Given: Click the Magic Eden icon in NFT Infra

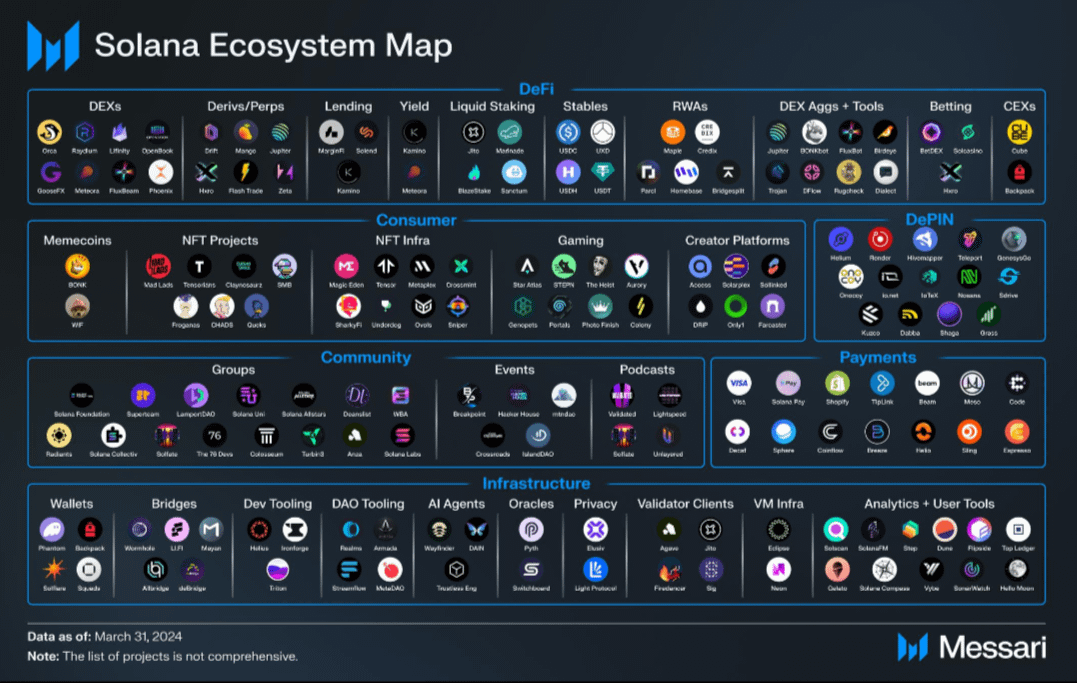Looking at the screenshot, I should [x=346, y=266].
